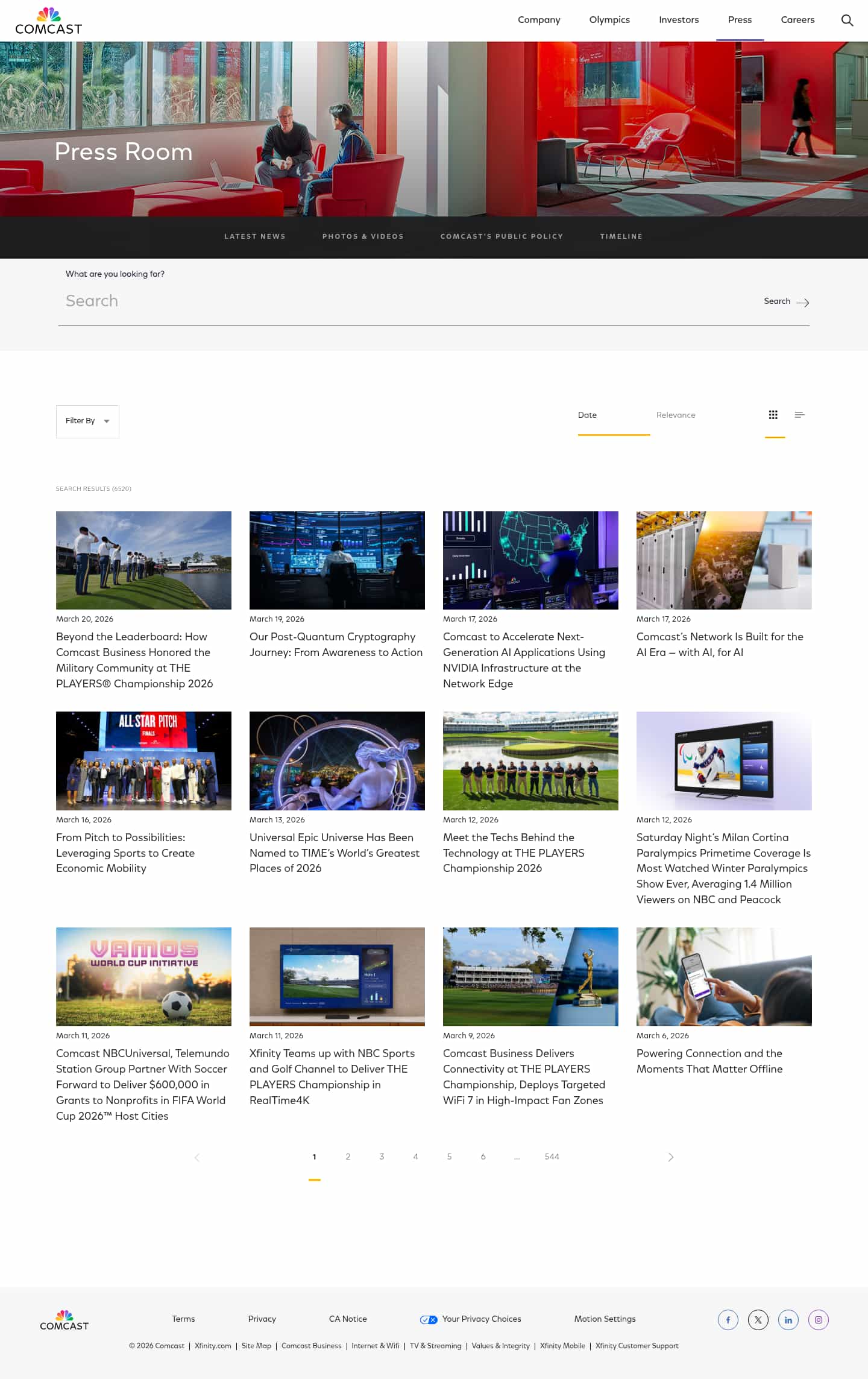This screenshot has width=868, height=1379.
Task: Click the footer Comcast logo
Action: 64,1320
